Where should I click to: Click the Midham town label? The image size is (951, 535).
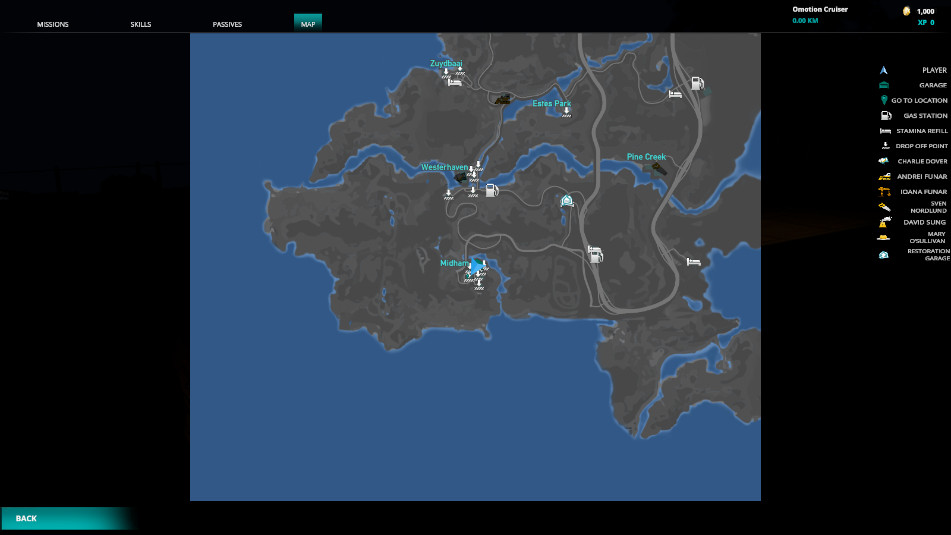pos(454,263)
